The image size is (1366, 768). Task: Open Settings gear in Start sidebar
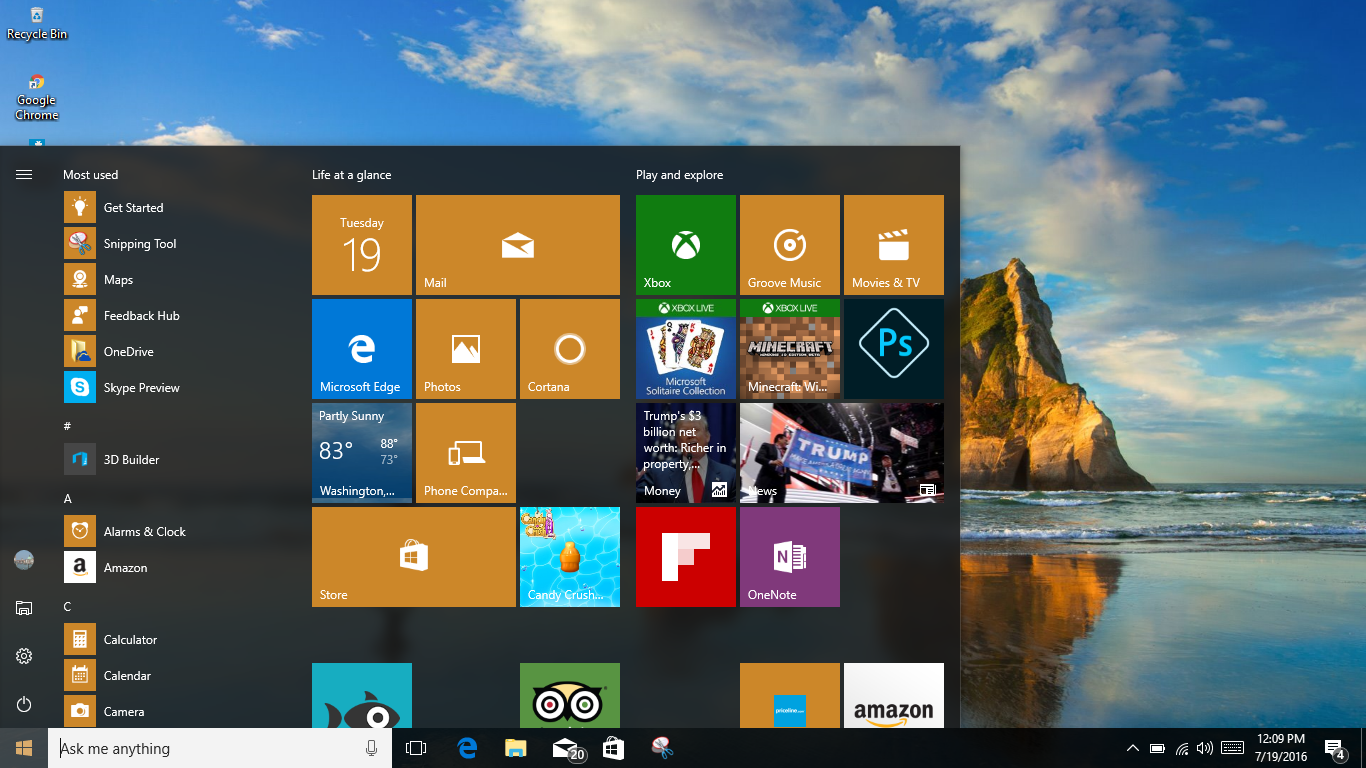tap(24, 656)
